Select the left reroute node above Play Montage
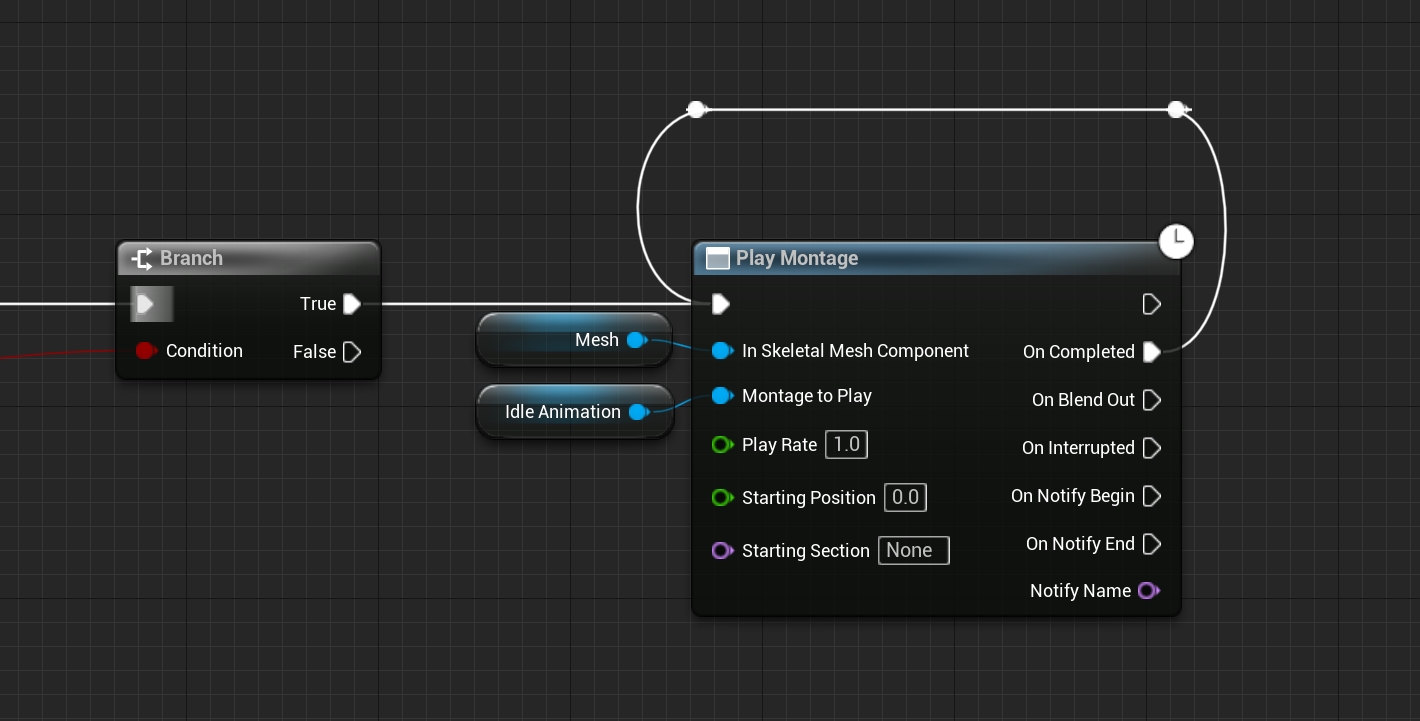 [x=697, y=109]
